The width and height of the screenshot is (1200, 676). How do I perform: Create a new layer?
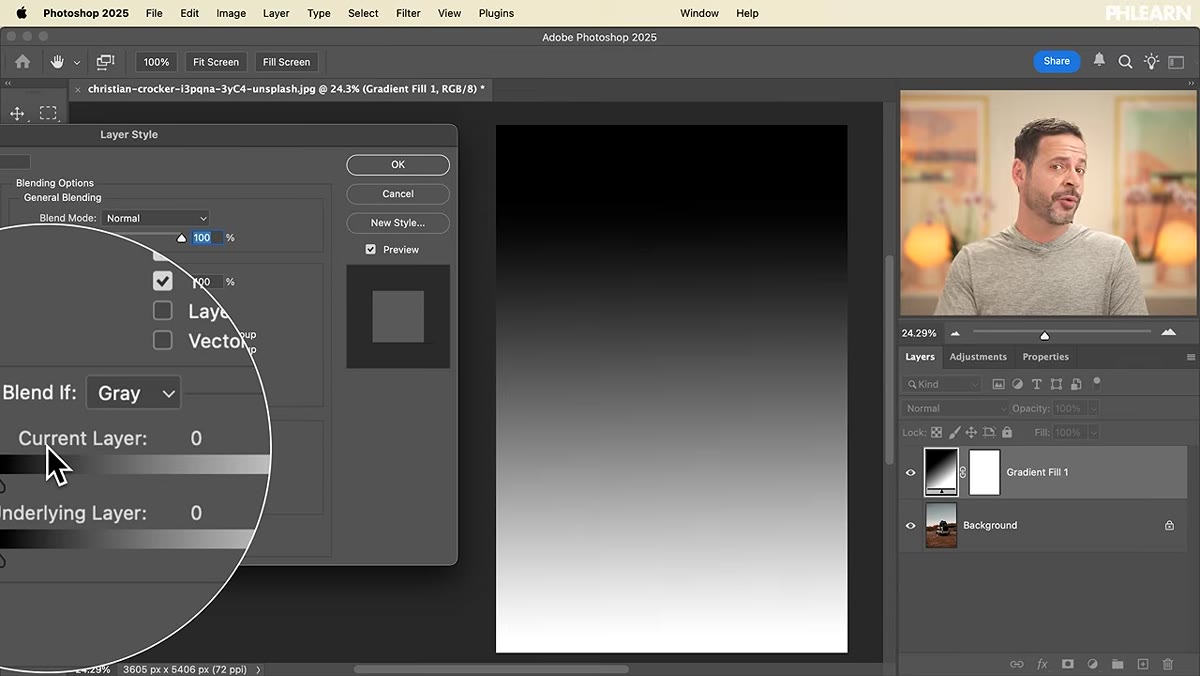tap(1143, 664)
